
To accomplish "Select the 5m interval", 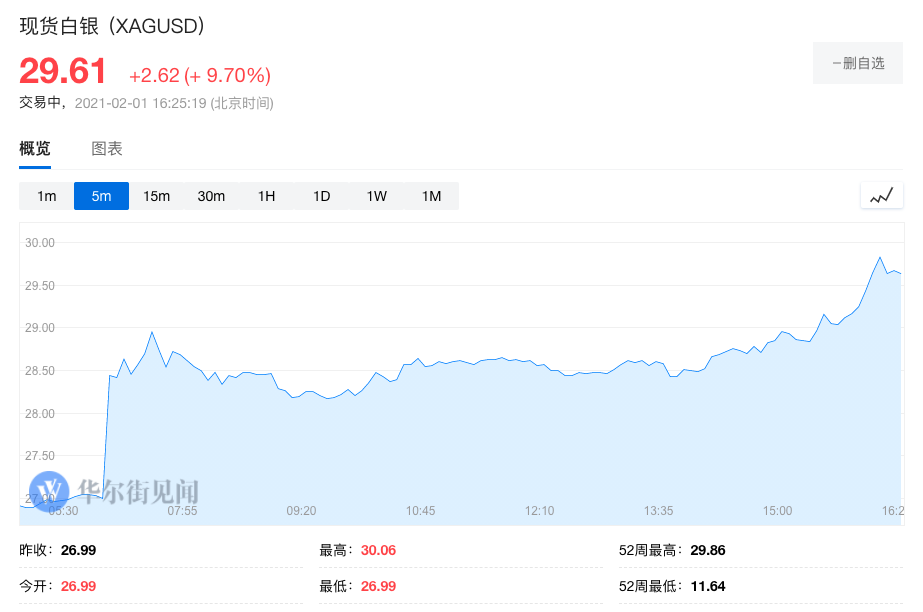I will click(101, 196).
